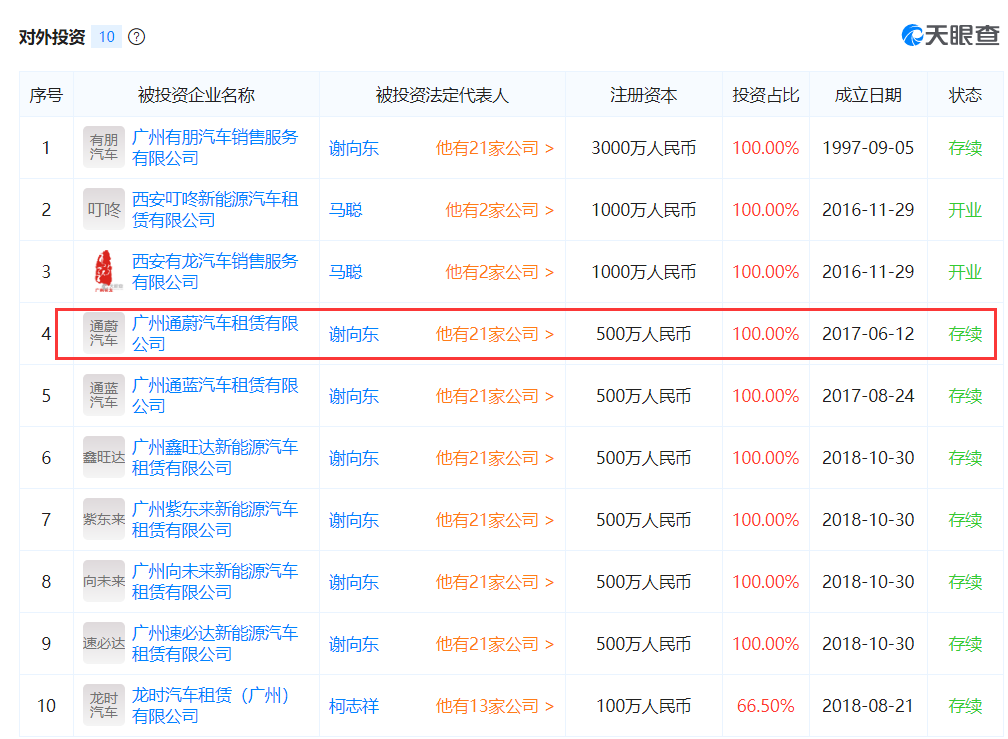Click the 通蔚汽车 company logo thumbnail

point(104,334)
